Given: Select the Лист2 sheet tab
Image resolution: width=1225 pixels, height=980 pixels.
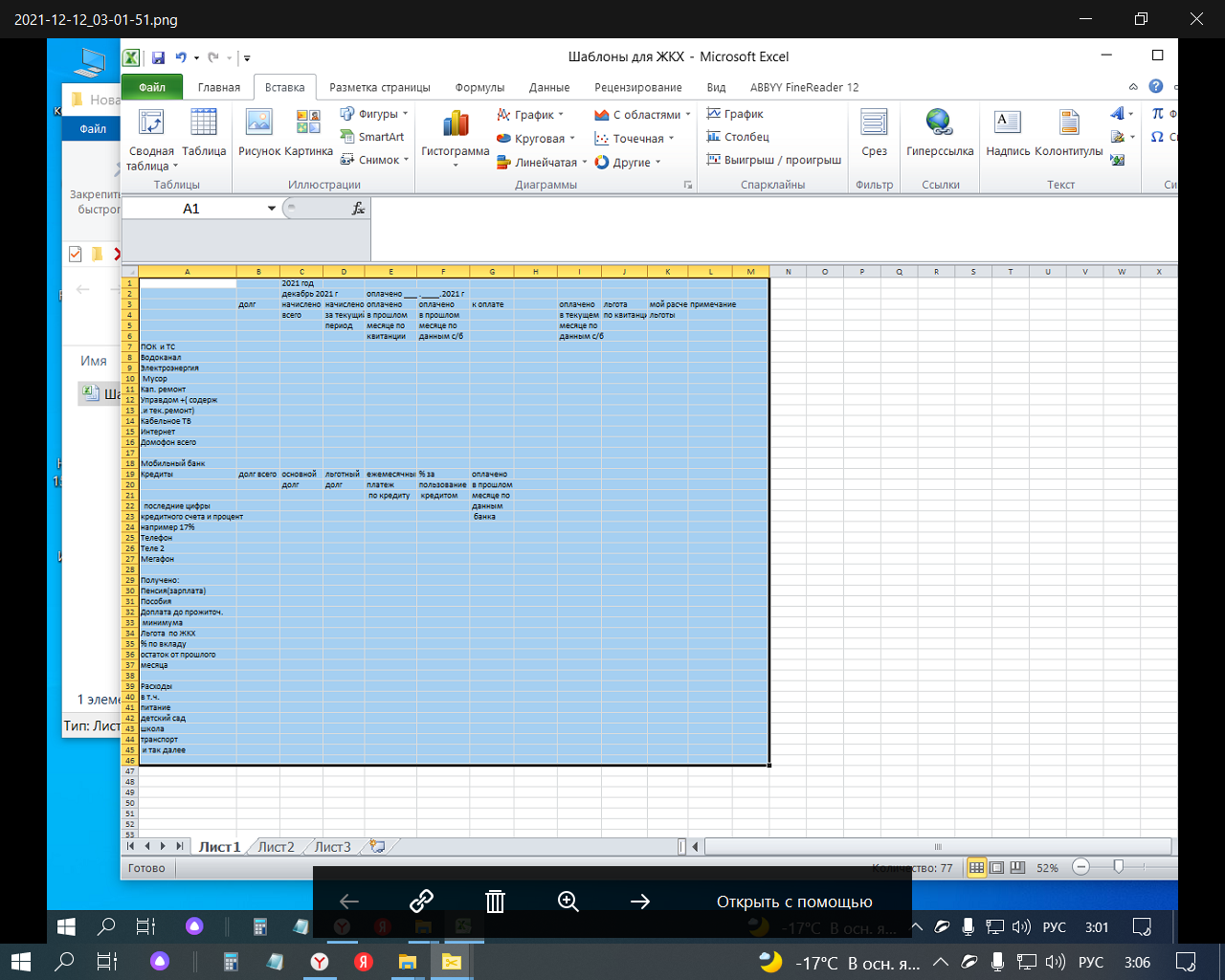Looking at the screenshot, I should tap(276, 847).
